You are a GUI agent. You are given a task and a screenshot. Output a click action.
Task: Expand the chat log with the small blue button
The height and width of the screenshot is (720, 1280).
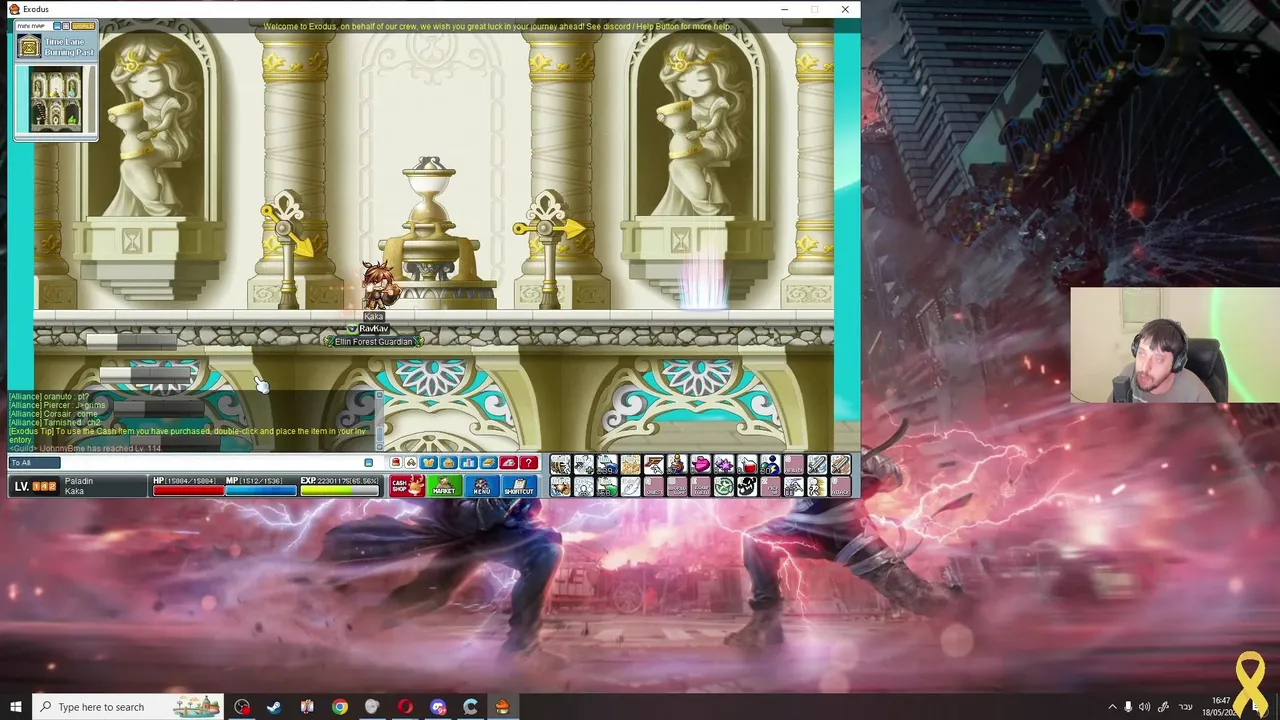[369, 462]
